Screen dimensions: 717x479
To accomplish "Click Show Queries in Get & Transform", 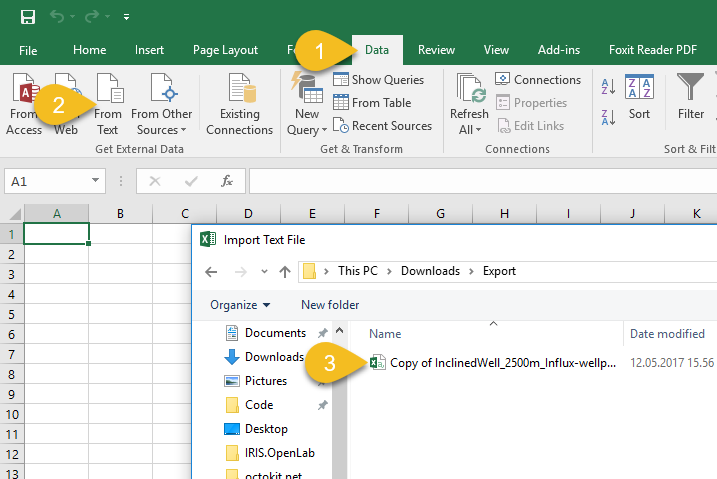I will (x=378, y=80).
